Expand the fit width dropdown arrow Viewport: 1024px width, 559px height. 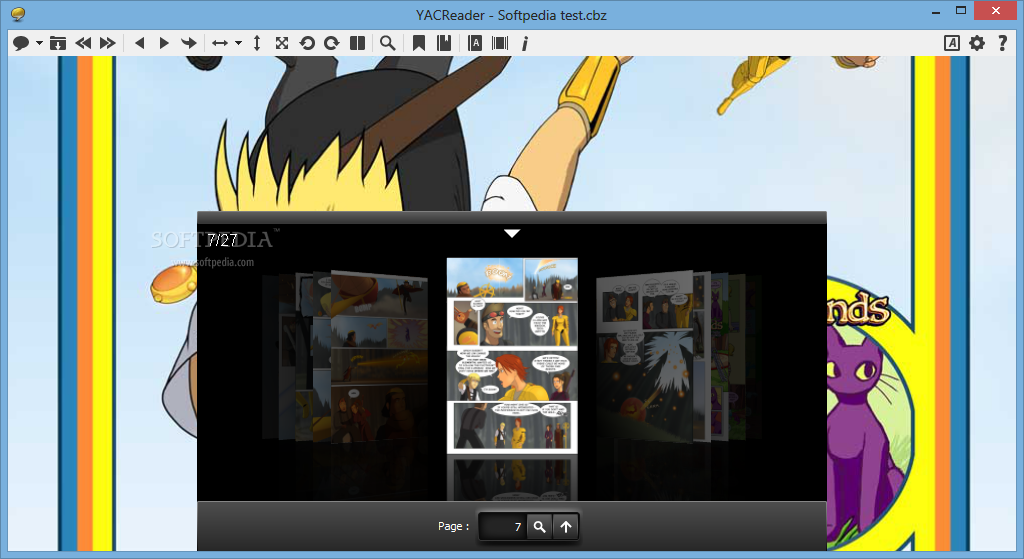click(x=238, y=43)
